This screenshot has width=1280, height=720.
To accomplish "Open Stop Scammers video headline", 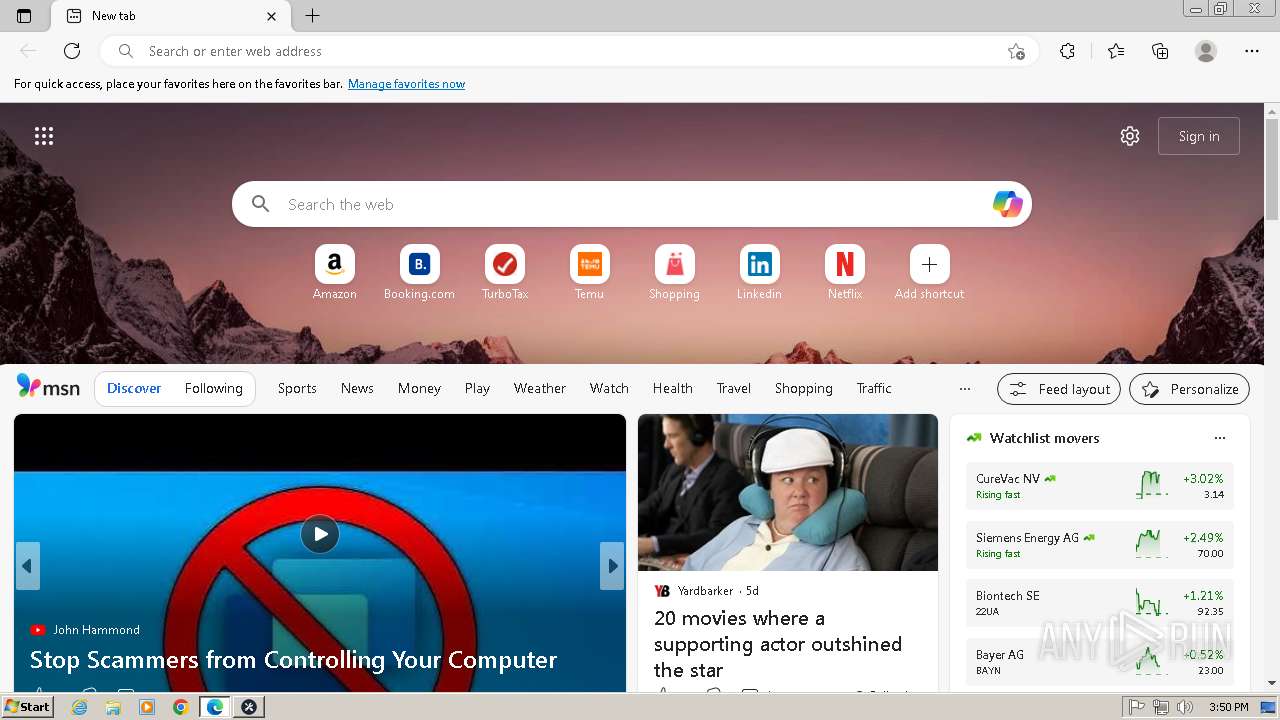I will tap(293, 660).
